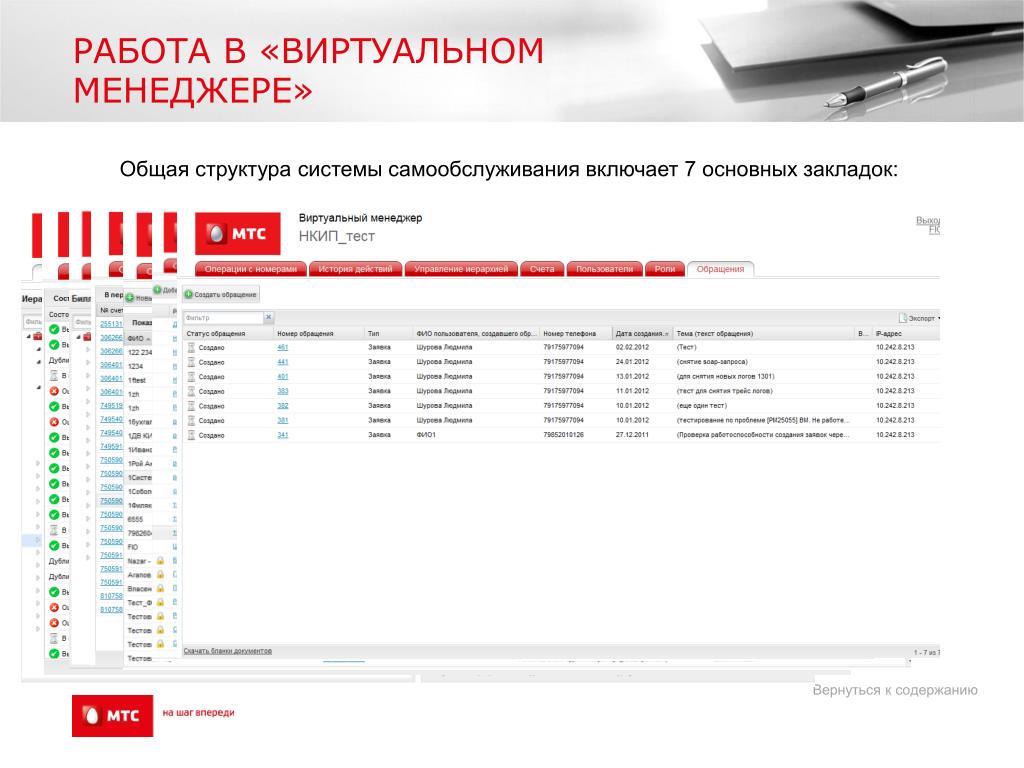
Task: Sort by Тип column header
Action: point(374,333)
